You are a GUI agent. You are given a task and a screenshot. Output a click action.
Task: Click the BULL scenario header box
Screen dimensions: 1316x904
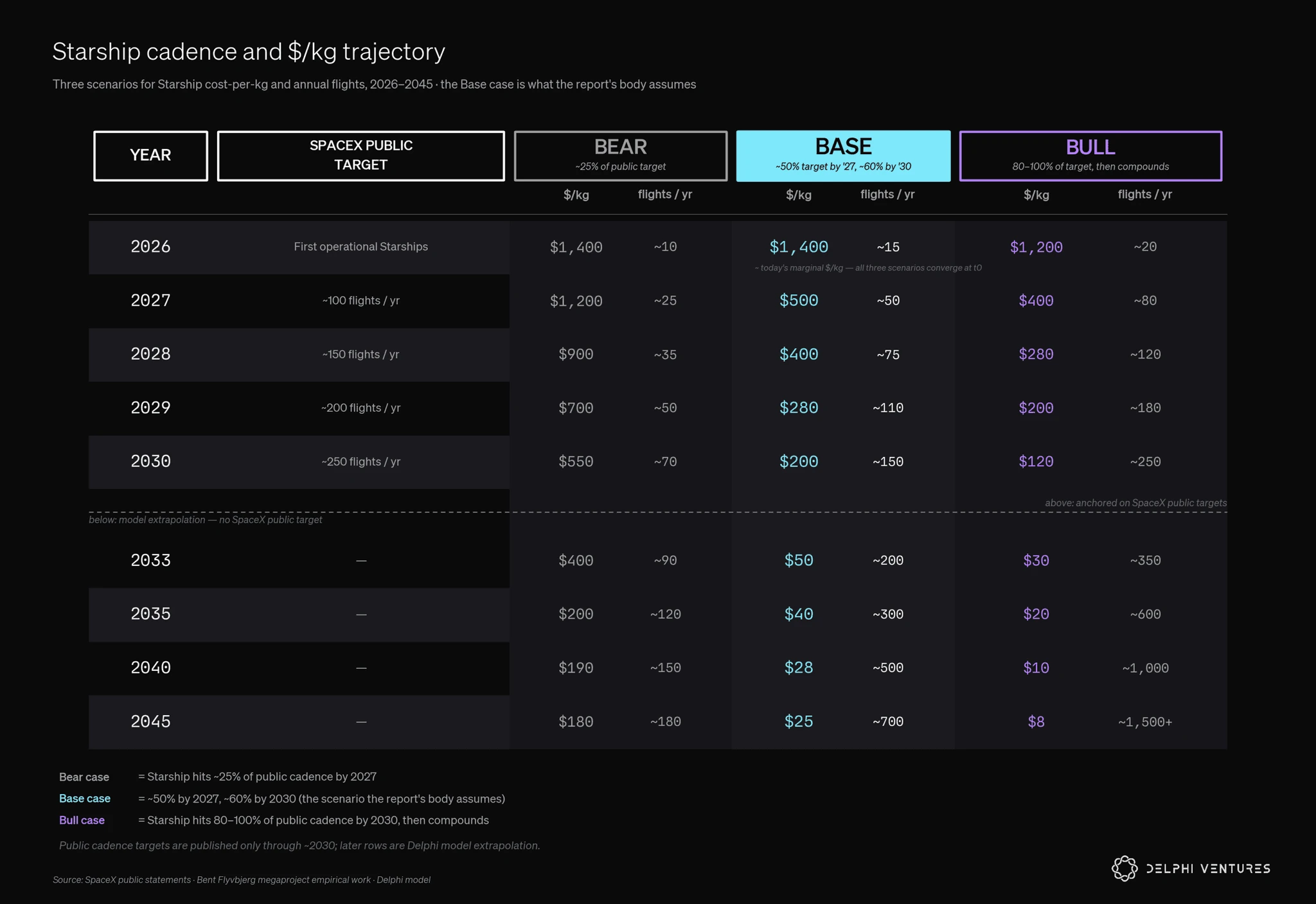pyautogui.click(x=1090, y=156)
